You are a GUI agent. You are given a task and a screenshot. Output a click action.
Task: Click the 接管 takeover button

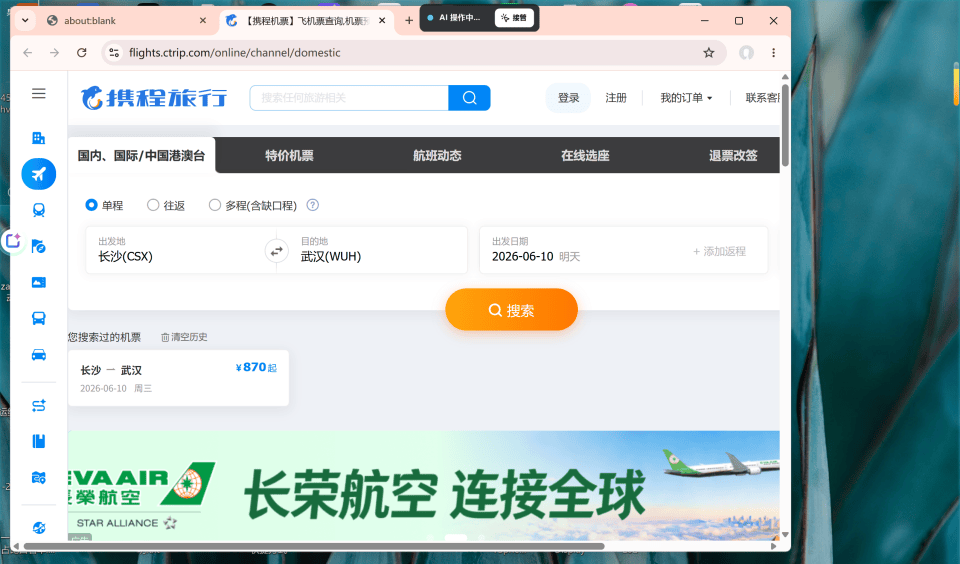click(514, 18)
